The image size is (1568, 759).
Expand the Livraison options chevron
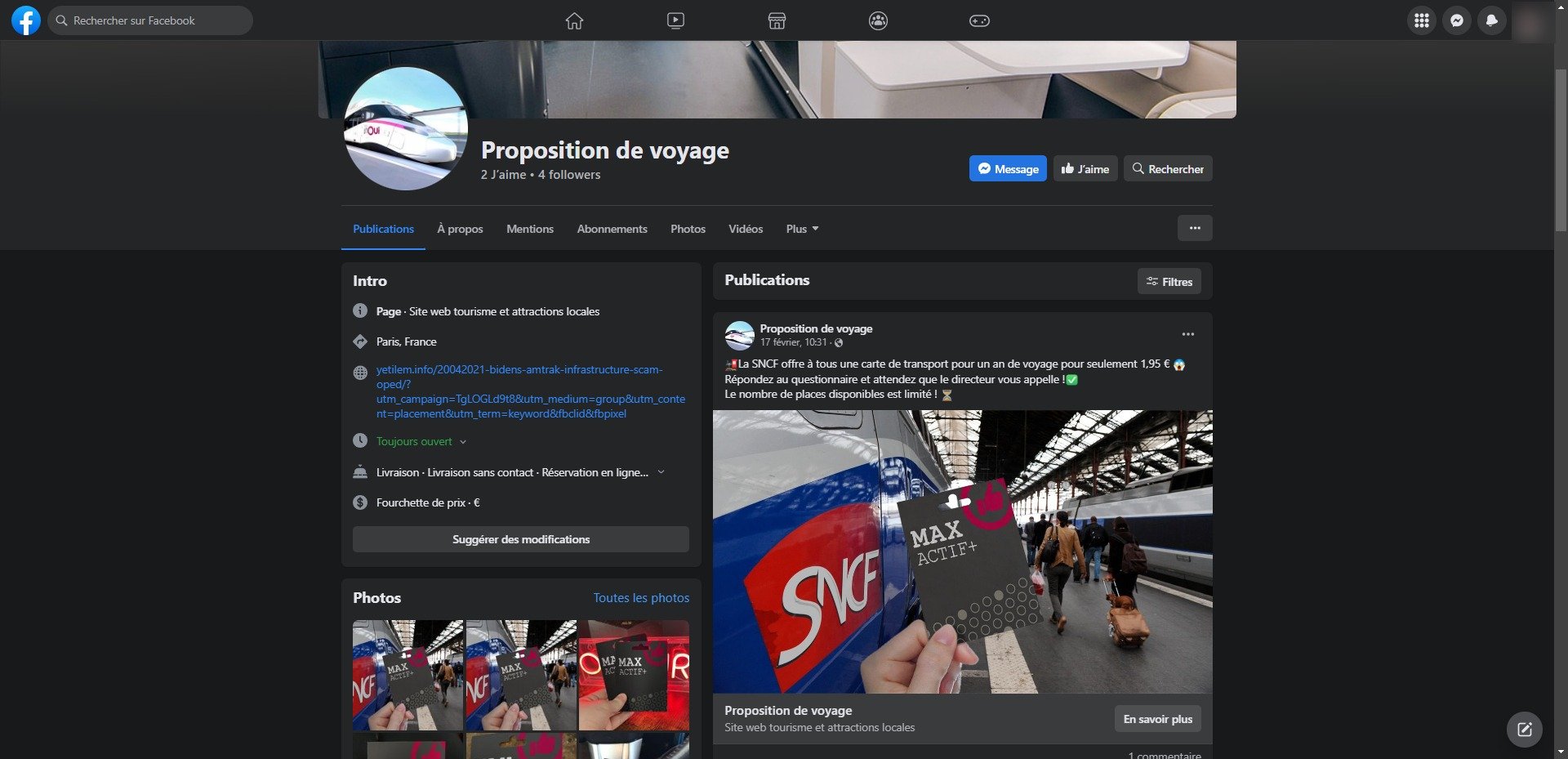pyautogui.click(x=661, y=472)
